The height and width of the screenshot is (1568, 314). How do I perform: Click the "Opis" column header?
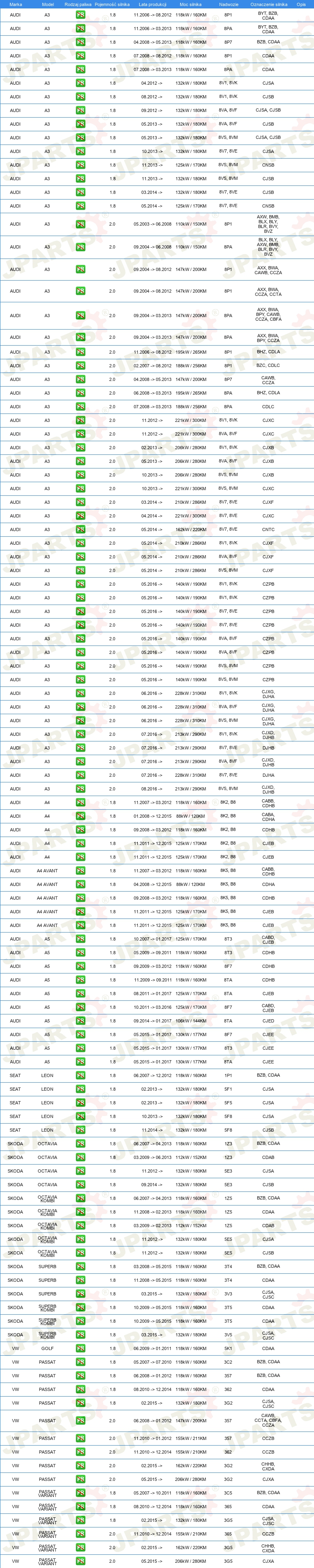[x=301, y=4]
